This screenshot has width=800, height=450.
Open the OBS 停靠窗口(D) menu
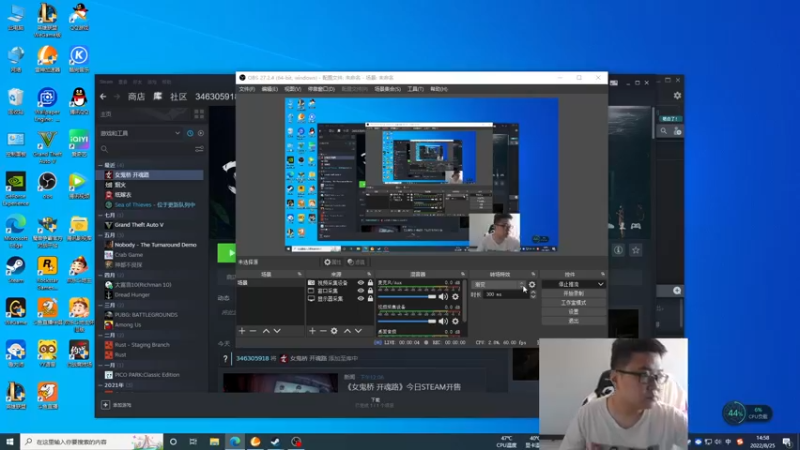321,89
